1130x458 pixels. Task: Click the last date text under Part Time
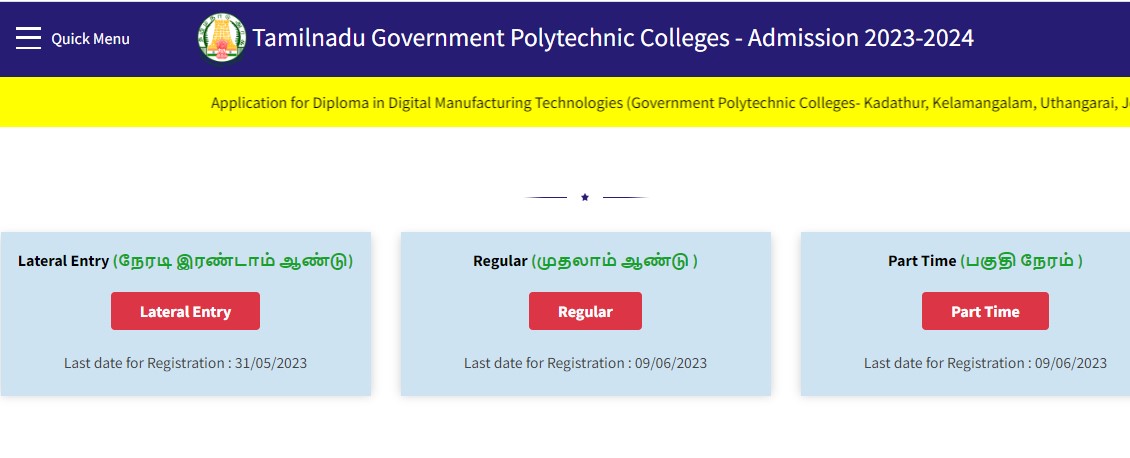click(x=985, y=363)
